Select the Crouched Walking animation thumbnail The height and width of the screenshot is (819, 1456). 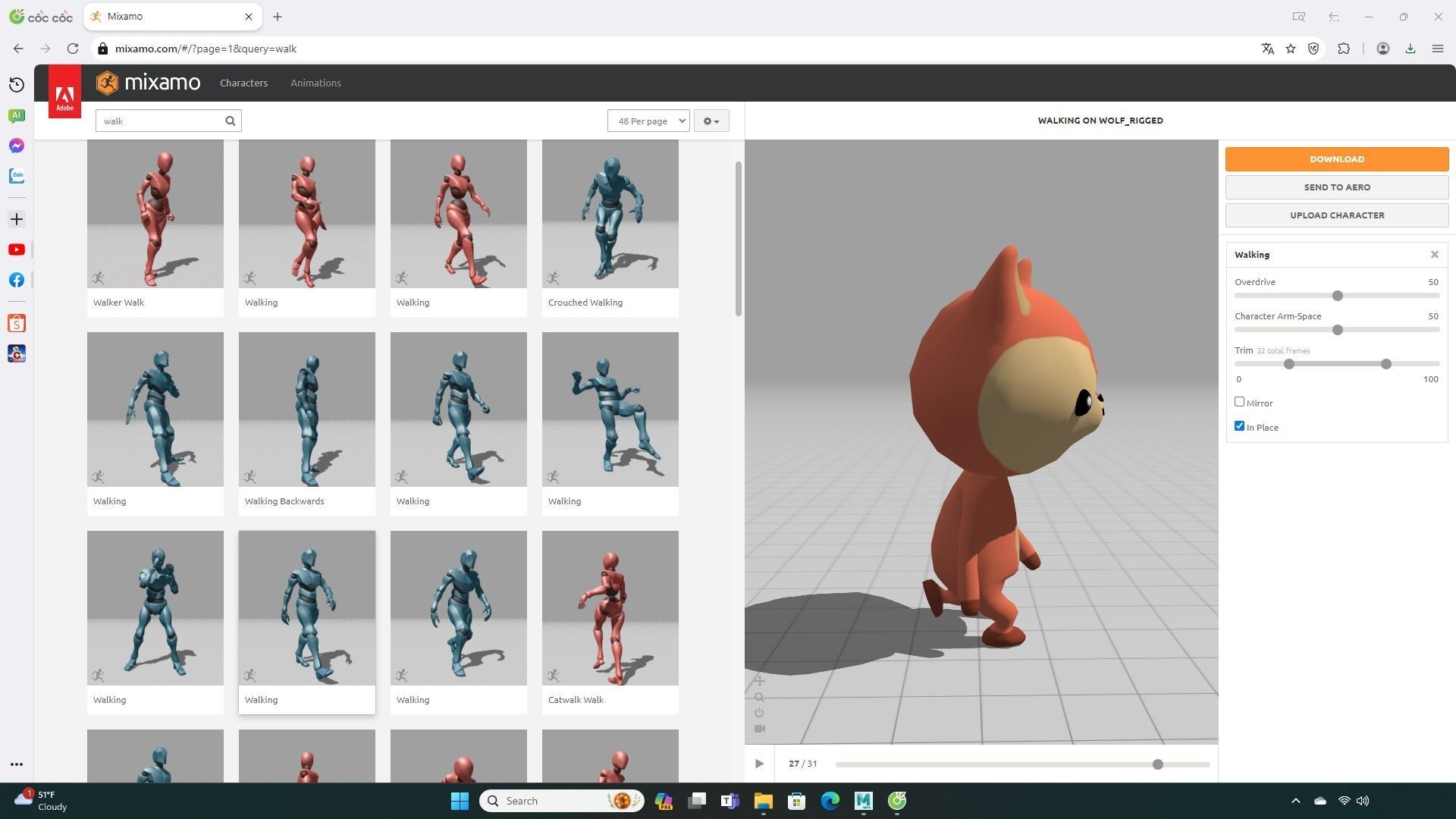tap(610, 214)
